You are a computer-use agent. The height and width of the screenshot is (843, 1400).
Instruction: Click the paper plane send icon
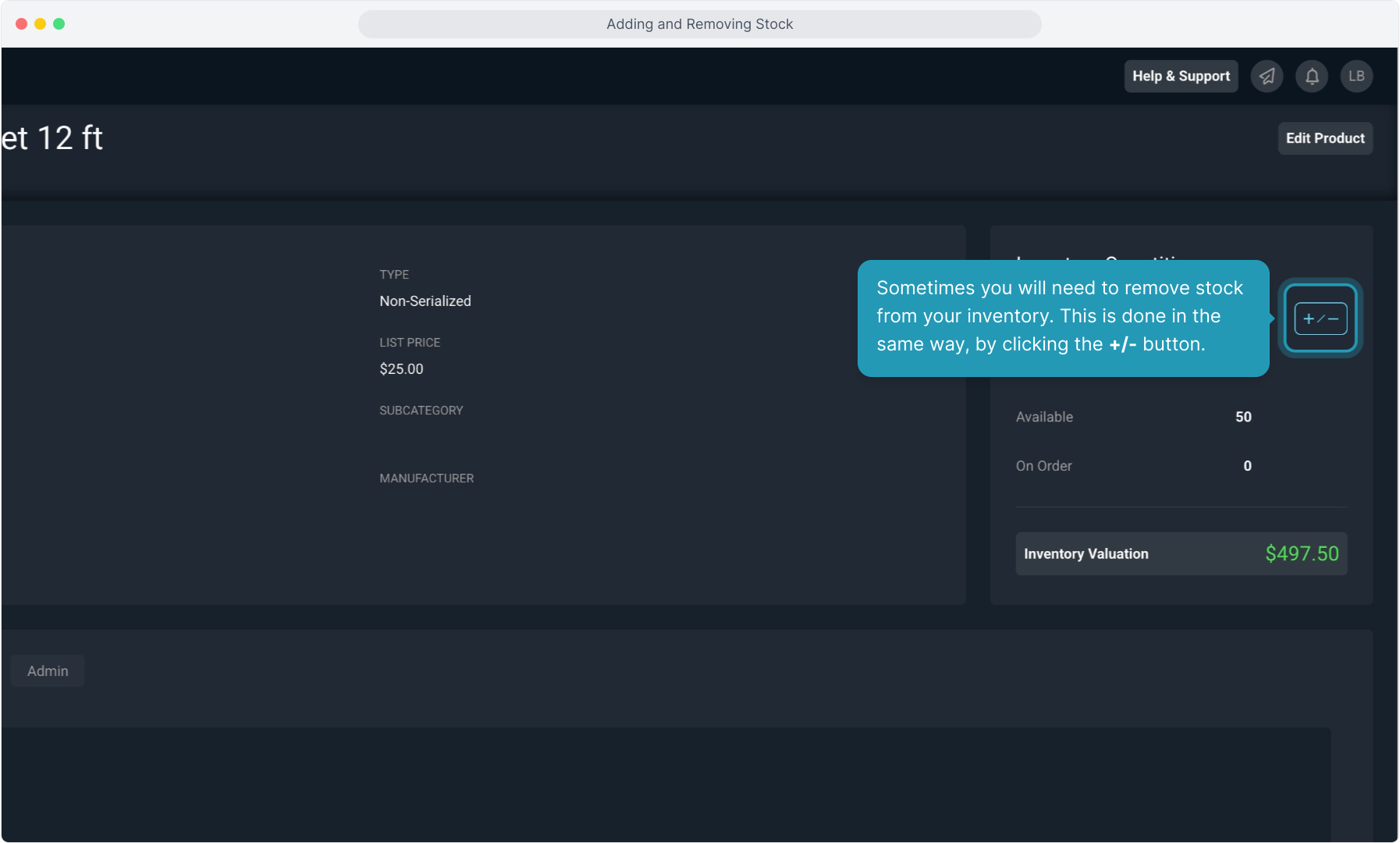point(1267,76)
